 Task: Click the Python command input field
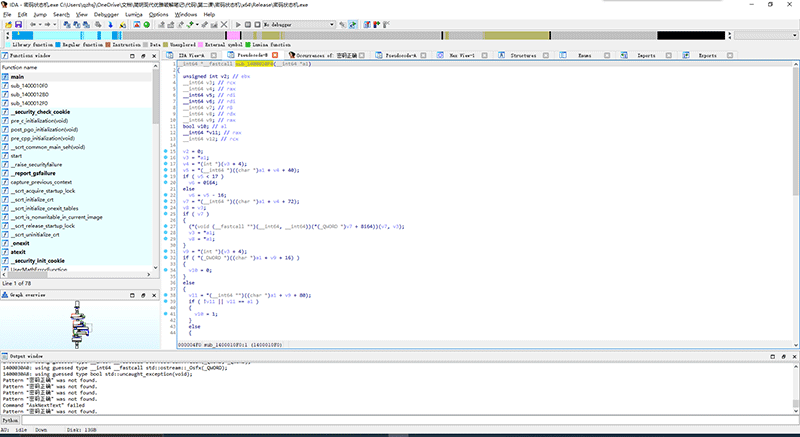[x=400, y=421]
